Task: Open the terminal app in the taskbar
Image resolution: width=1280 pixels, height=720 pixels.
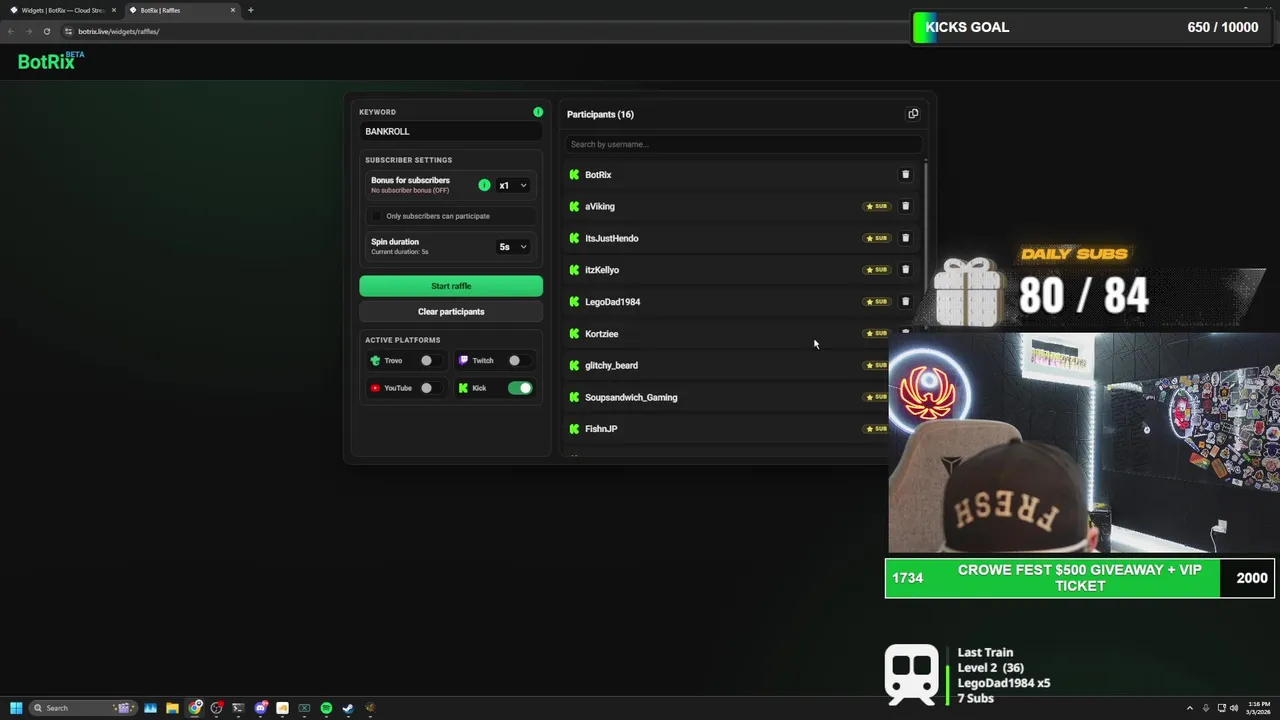Action: [238, 708]
